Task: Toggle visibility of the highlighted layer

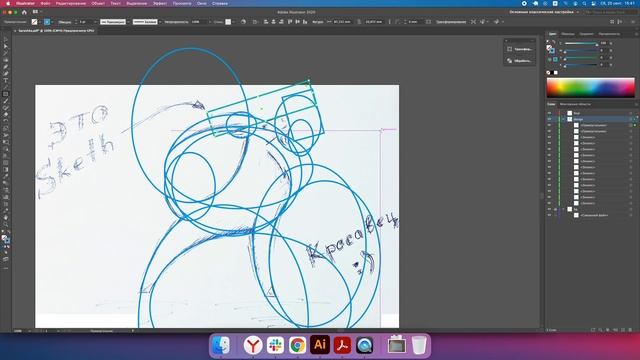Action: click(549, 119)
